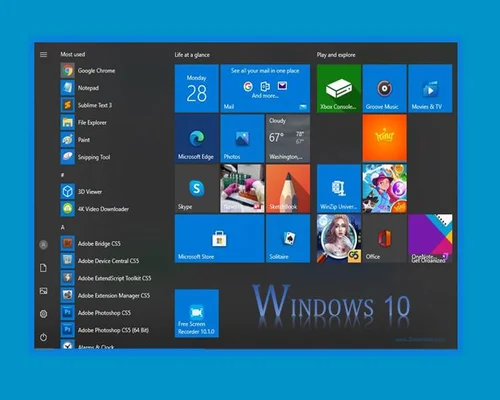Open the Calendar tile showing Monday 28

click(x=197, y=88)
